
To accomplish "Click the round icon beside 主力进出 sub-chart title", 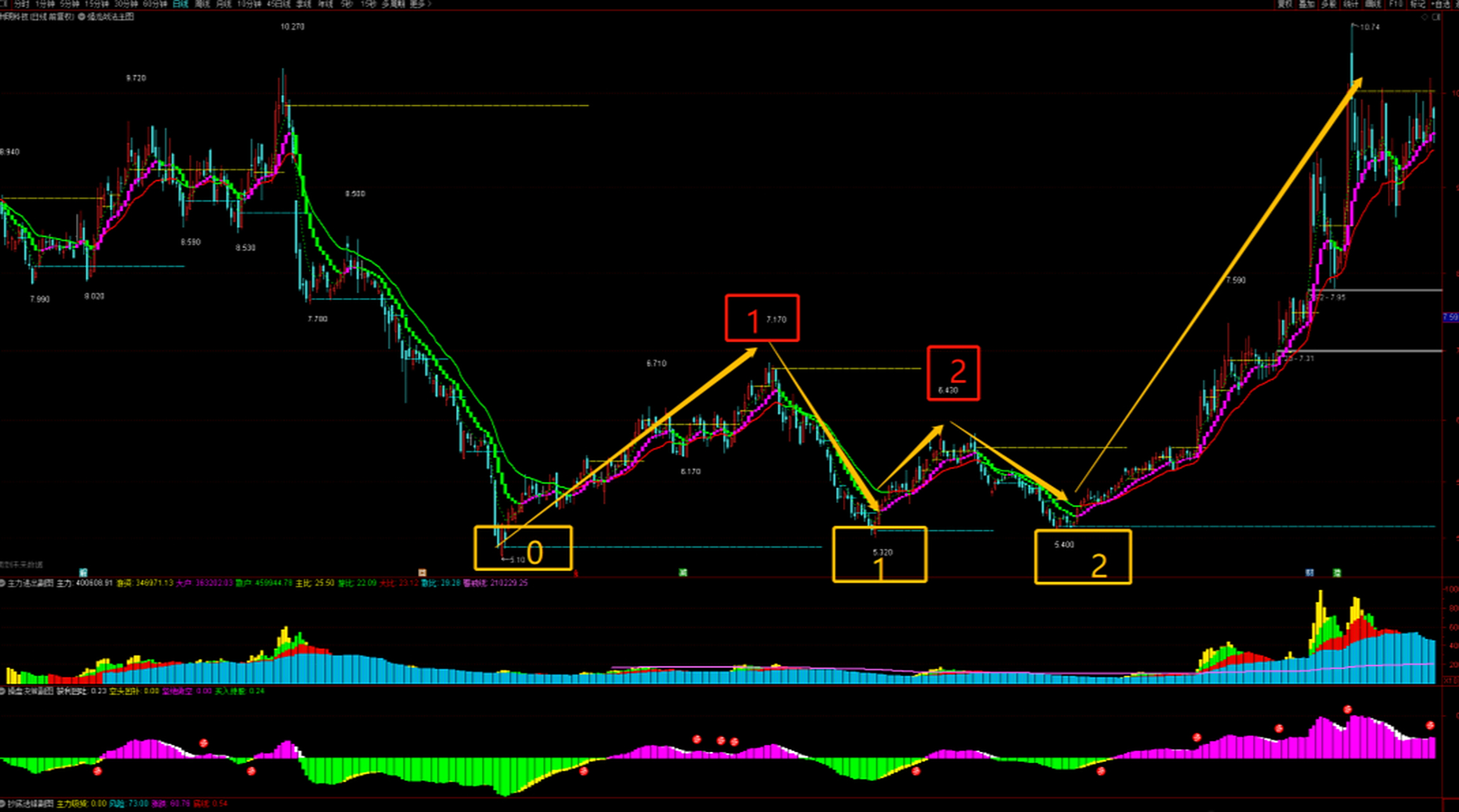I will (x=3, y=583).
